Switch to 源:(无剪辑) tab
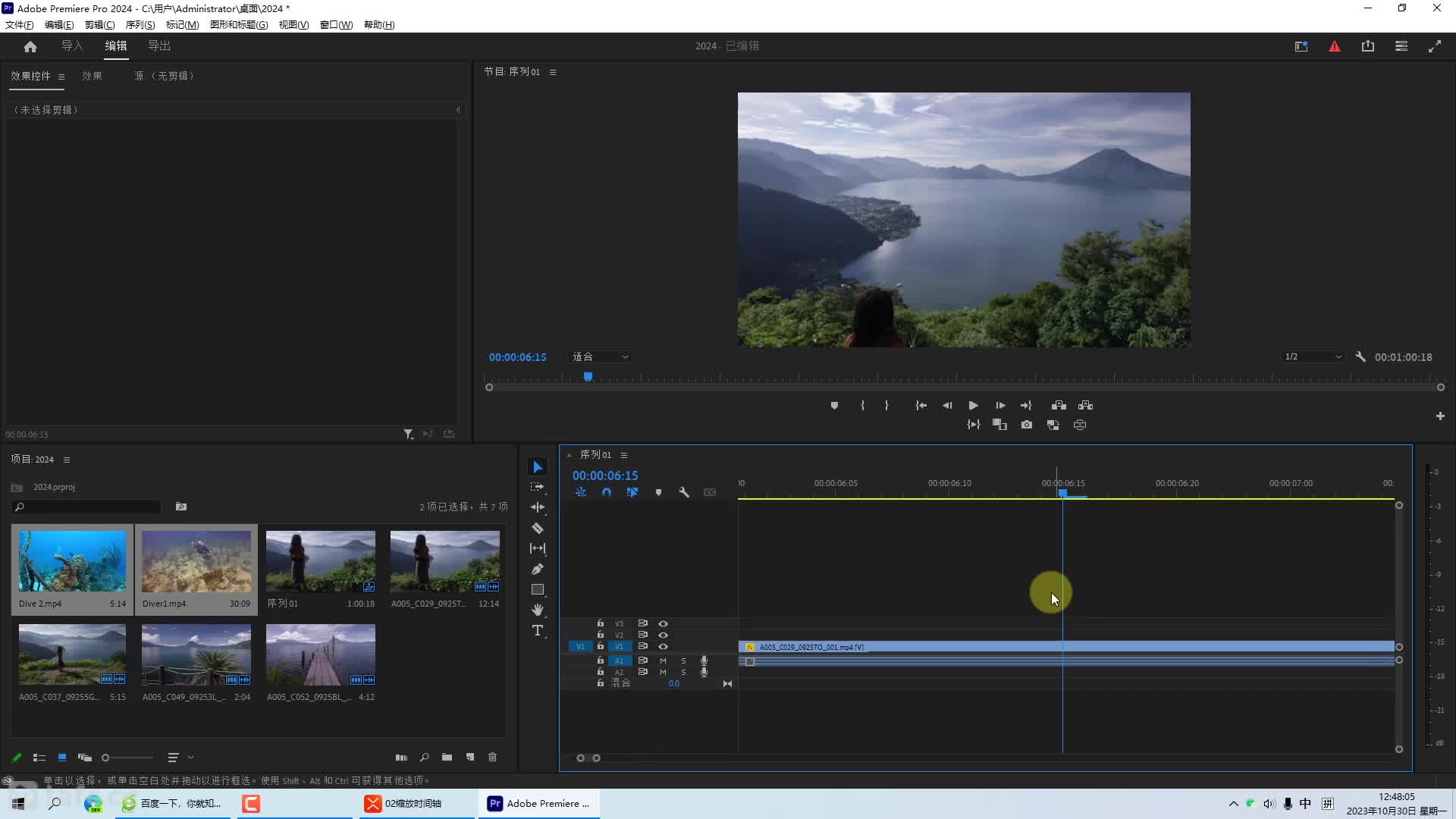This screenshot has height=819, width=1456. point(165,76)
